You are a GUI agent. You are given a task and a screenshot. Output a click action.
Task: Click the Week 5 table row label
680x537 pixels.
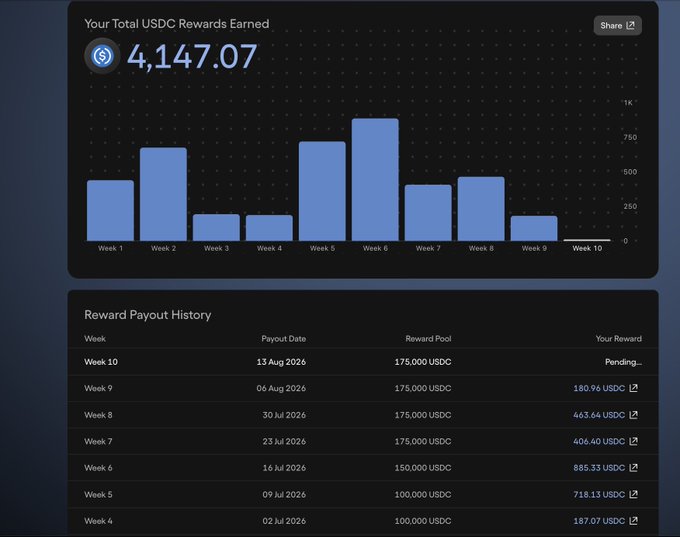click(98, 494)
